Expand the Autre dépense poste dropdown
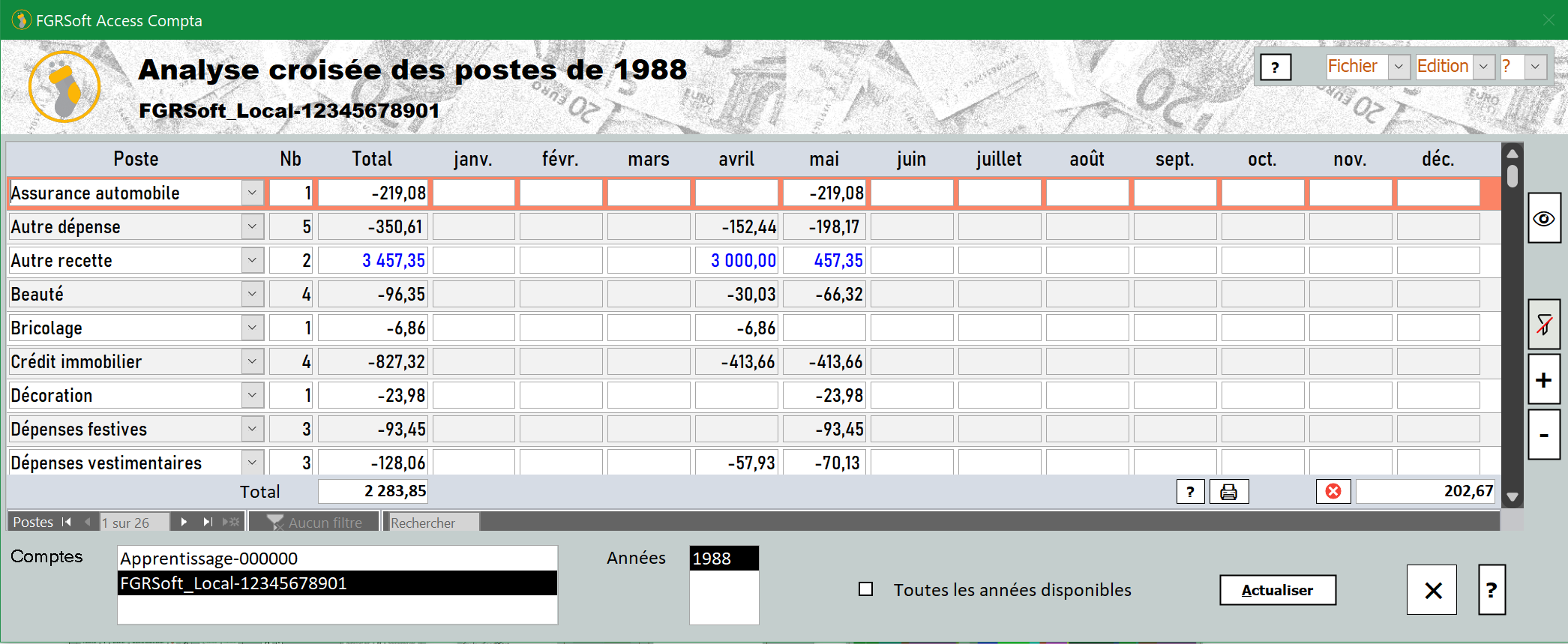The height and width of the screenshot is (644, 1568). pos(253,226)
